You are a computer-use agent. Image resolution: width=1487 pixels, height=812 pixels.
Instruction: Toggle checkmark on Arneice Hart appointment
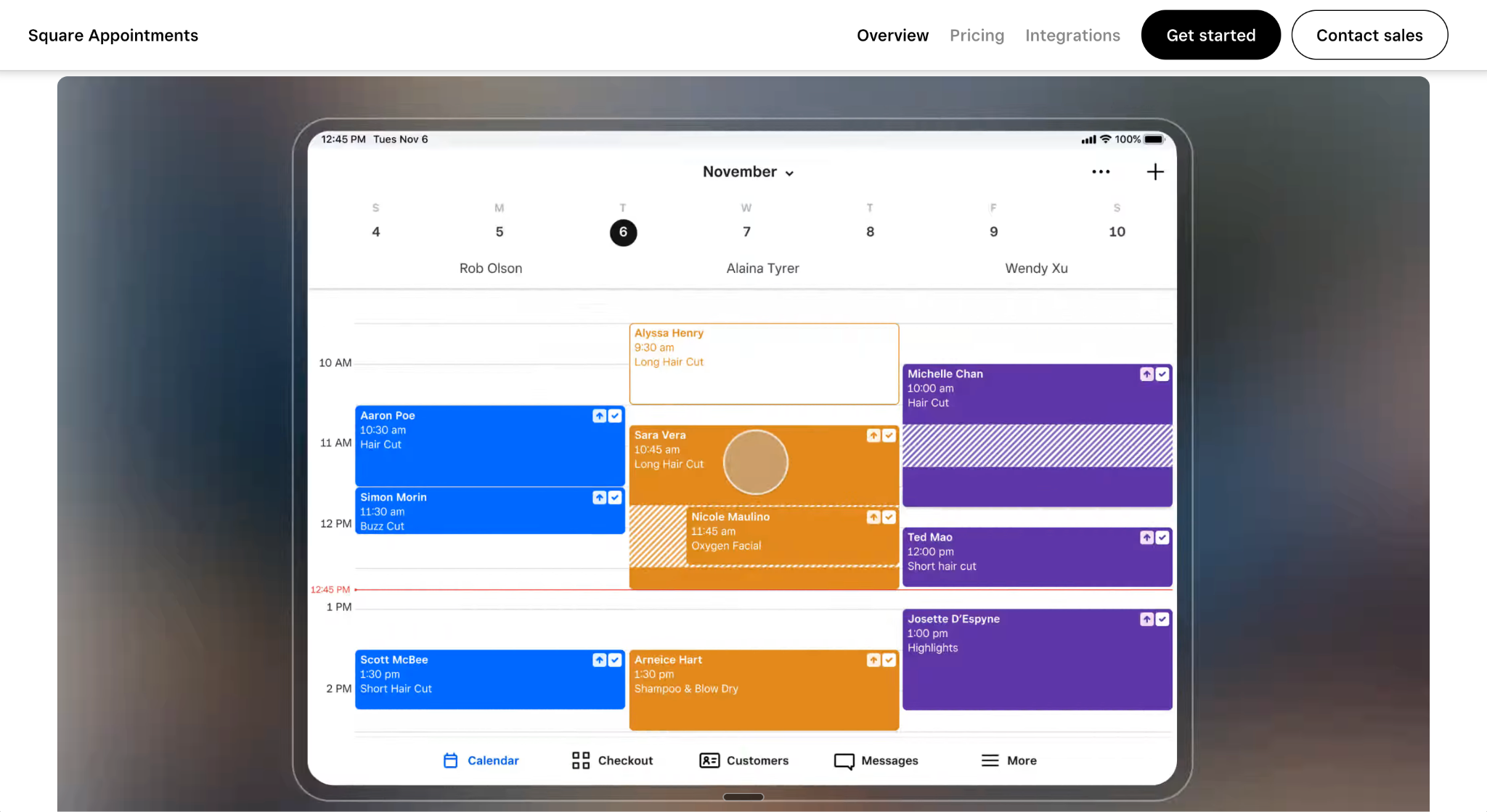coord(889,660)
